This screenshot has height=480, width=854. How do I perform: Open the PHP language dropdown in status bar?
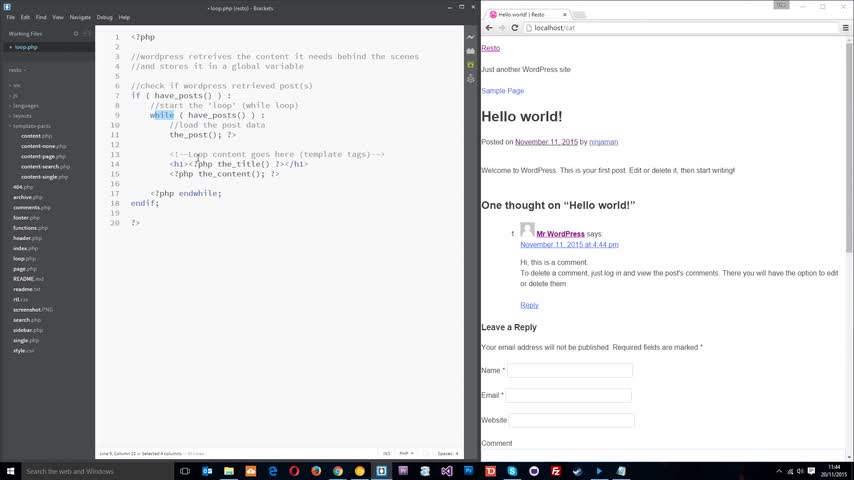click(406, 453)
